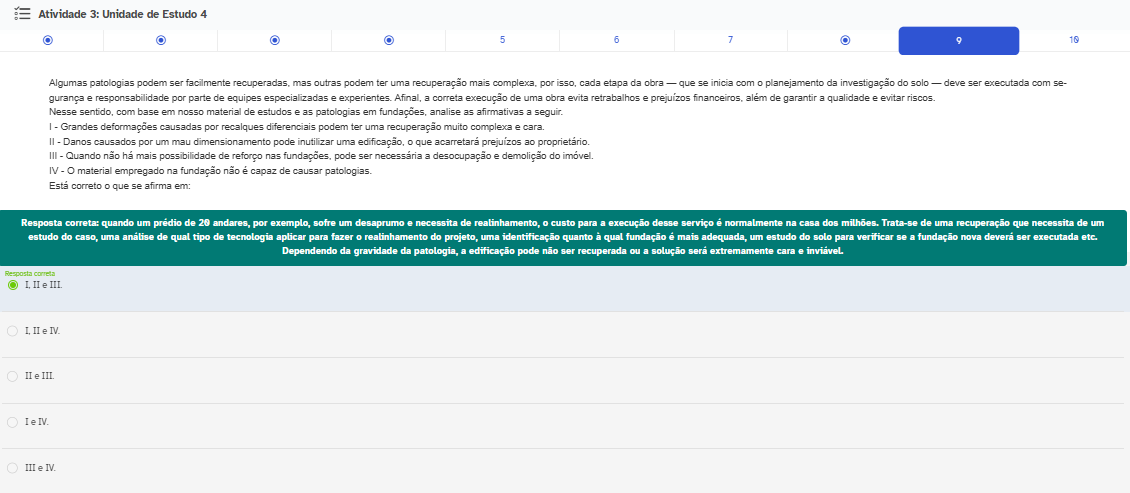Open question 7 in the navigator
The width and height of the screenshot is (1130, 493).
pos(730,40)
